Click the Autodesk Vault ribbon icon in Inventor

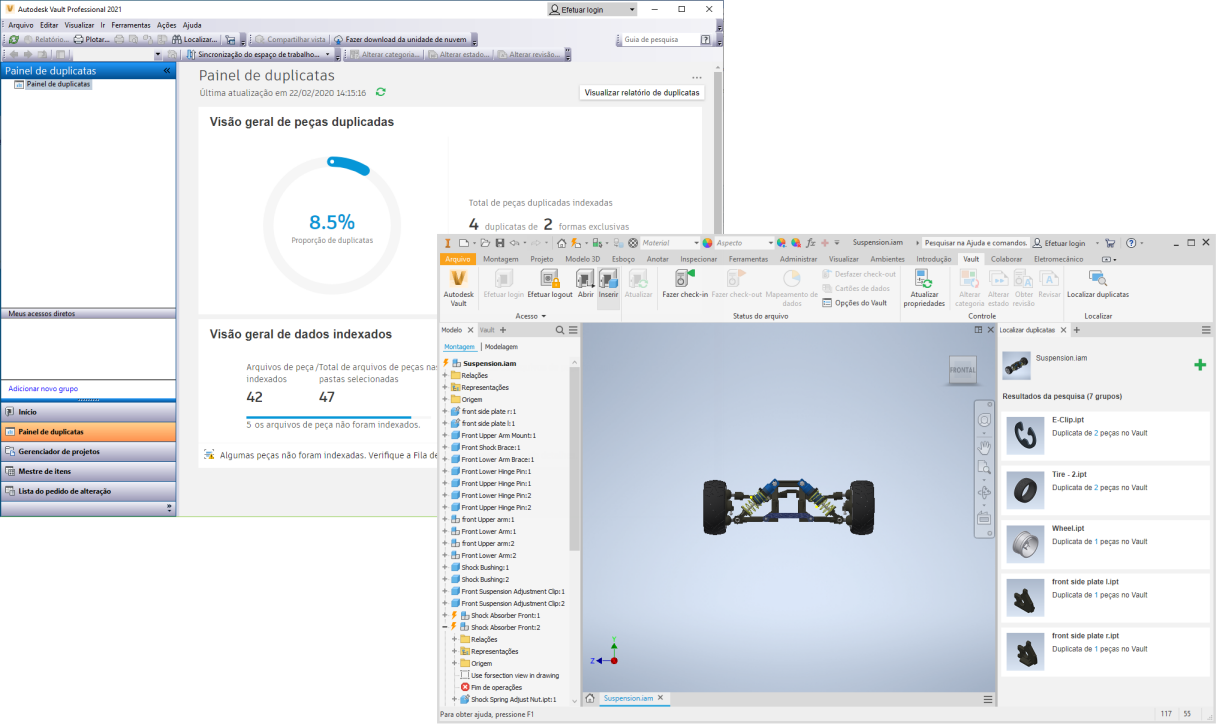coord(458,279)
